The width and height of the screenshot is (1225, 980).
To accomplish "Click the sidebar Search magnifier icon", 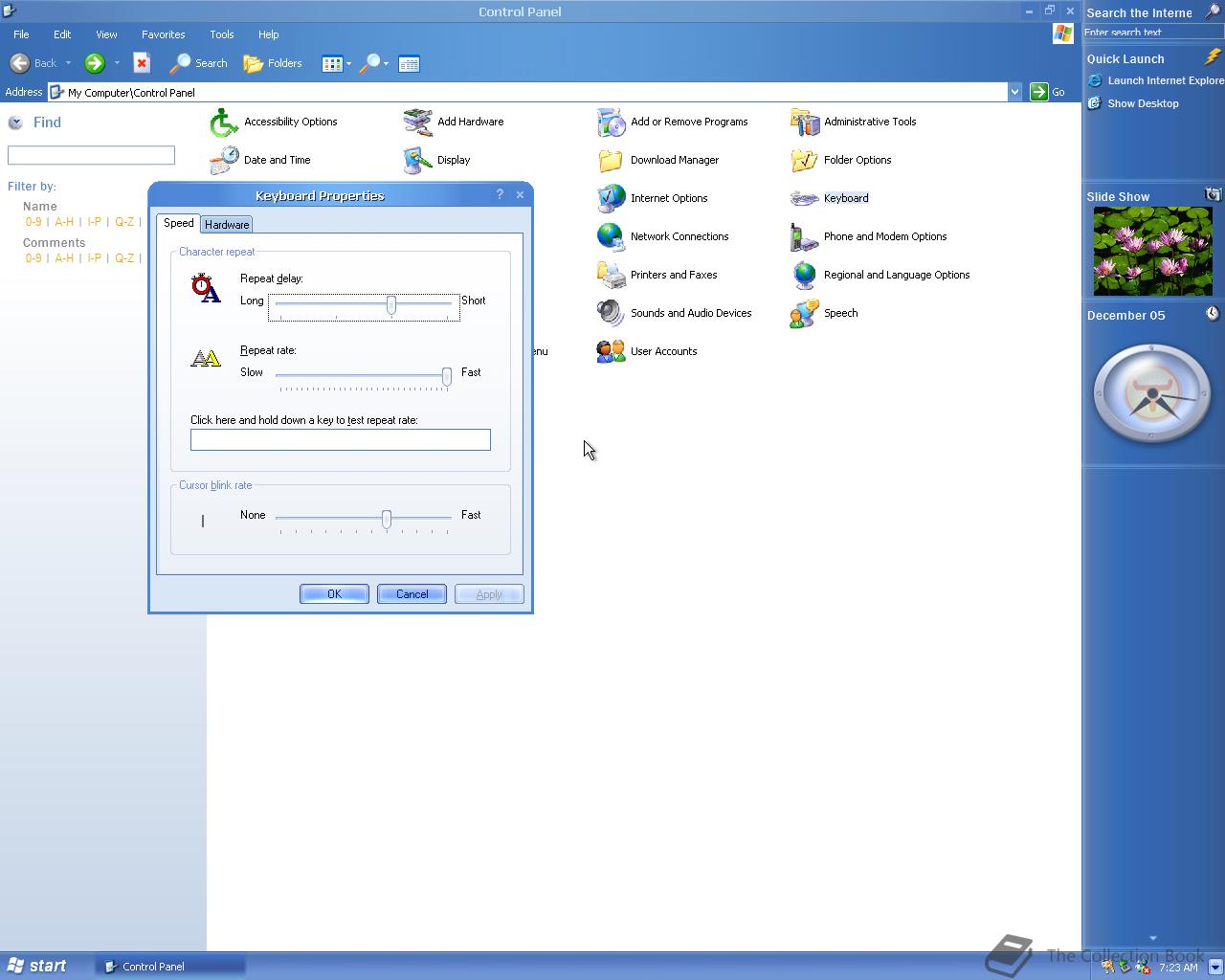I will (x=1213, y=11).
